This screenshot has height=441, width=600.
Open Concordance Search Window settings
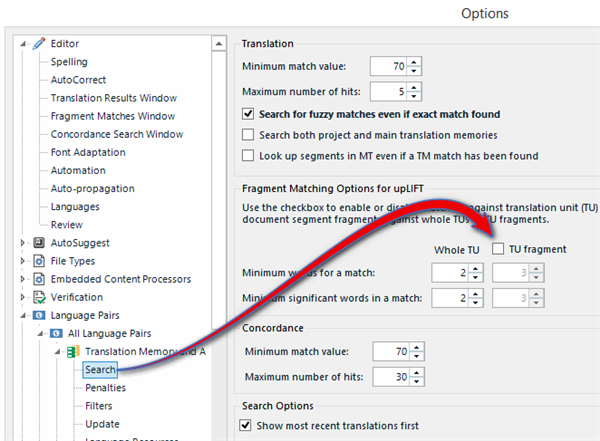(117, 134)
